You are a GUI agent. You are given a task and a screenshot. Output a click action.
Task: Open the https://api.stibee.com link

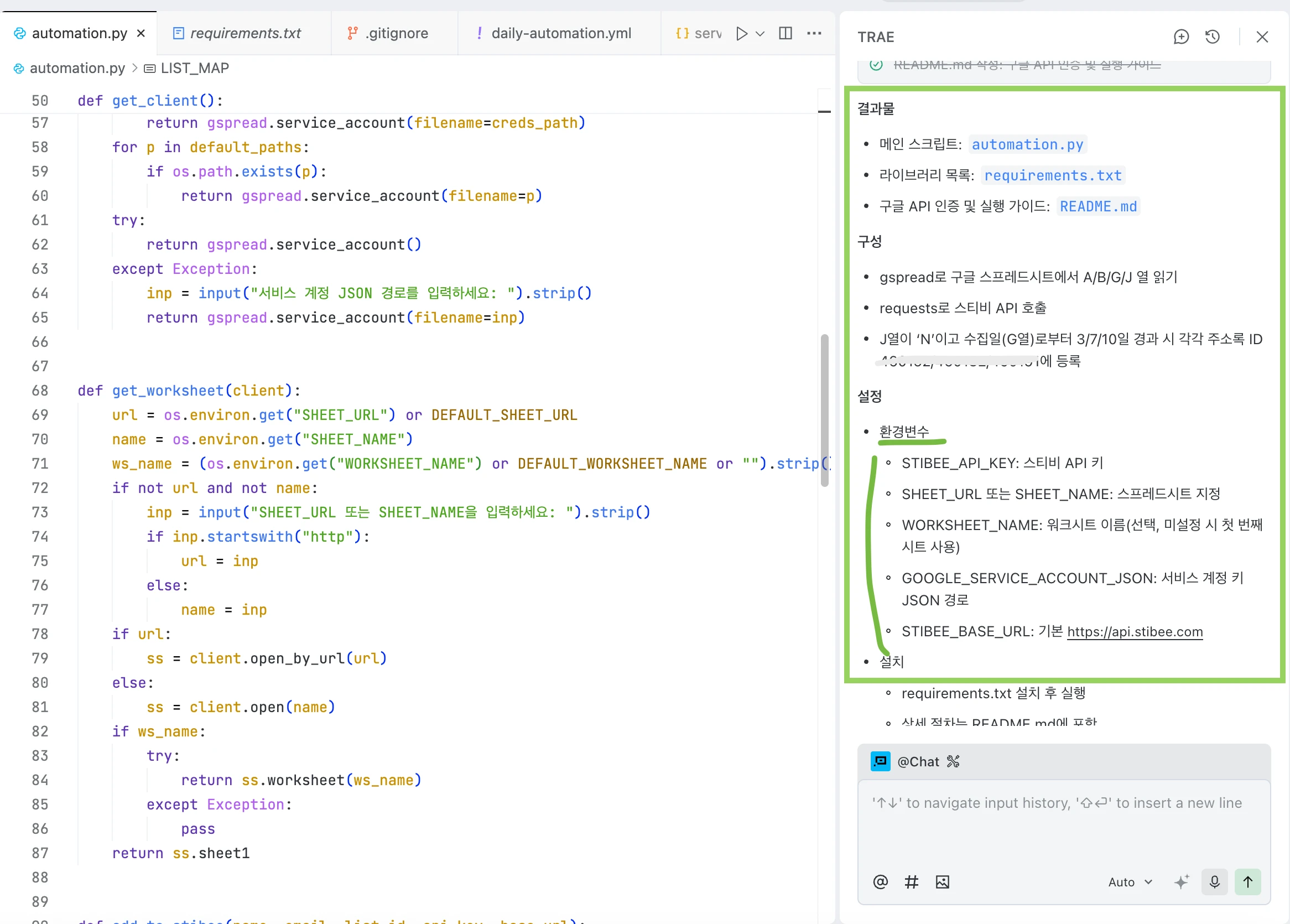[1135, 631]
